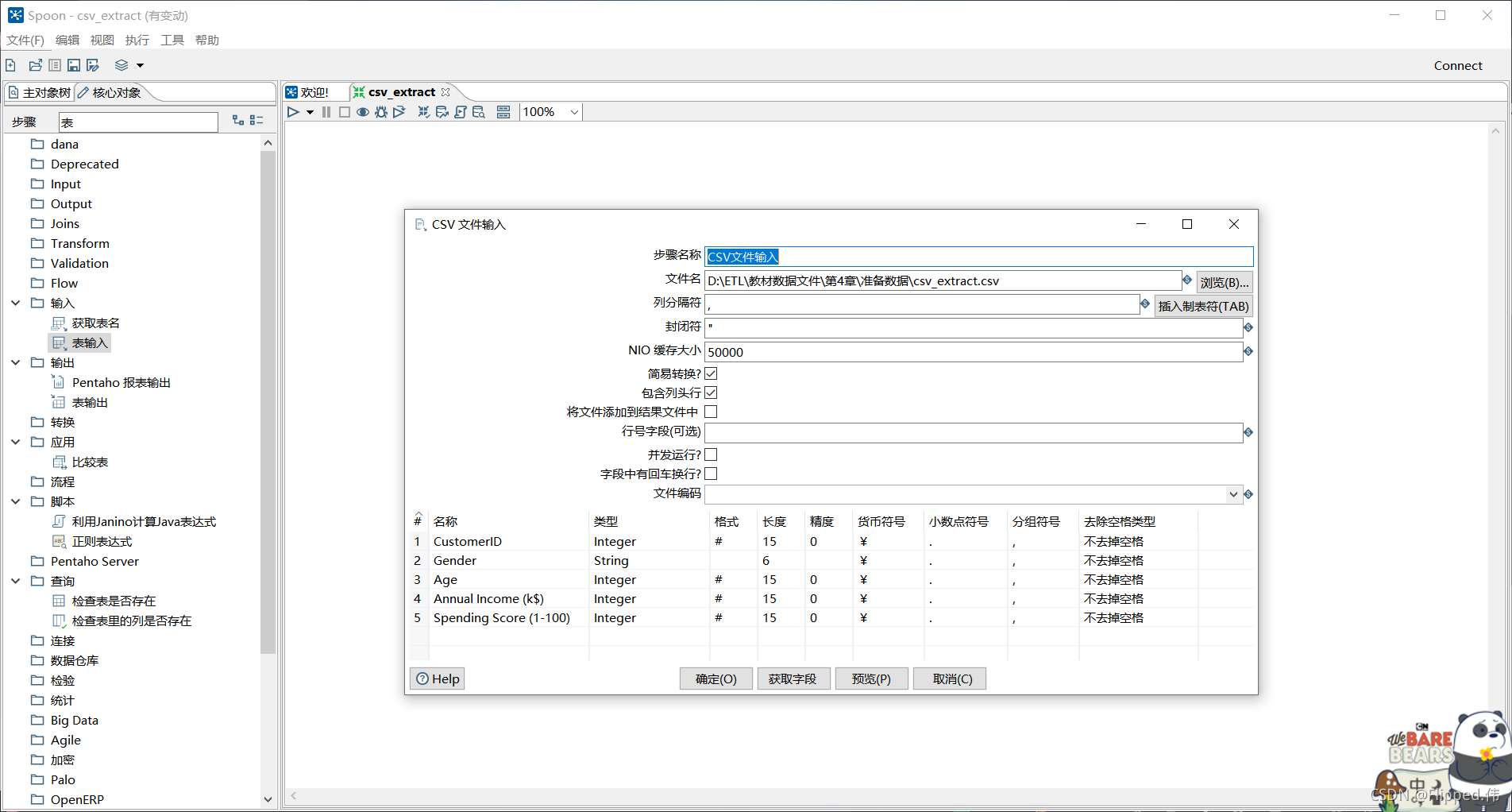Collapse the 输入 folder in step tree
The image size is (1512, 812).
tap(15, 303)
